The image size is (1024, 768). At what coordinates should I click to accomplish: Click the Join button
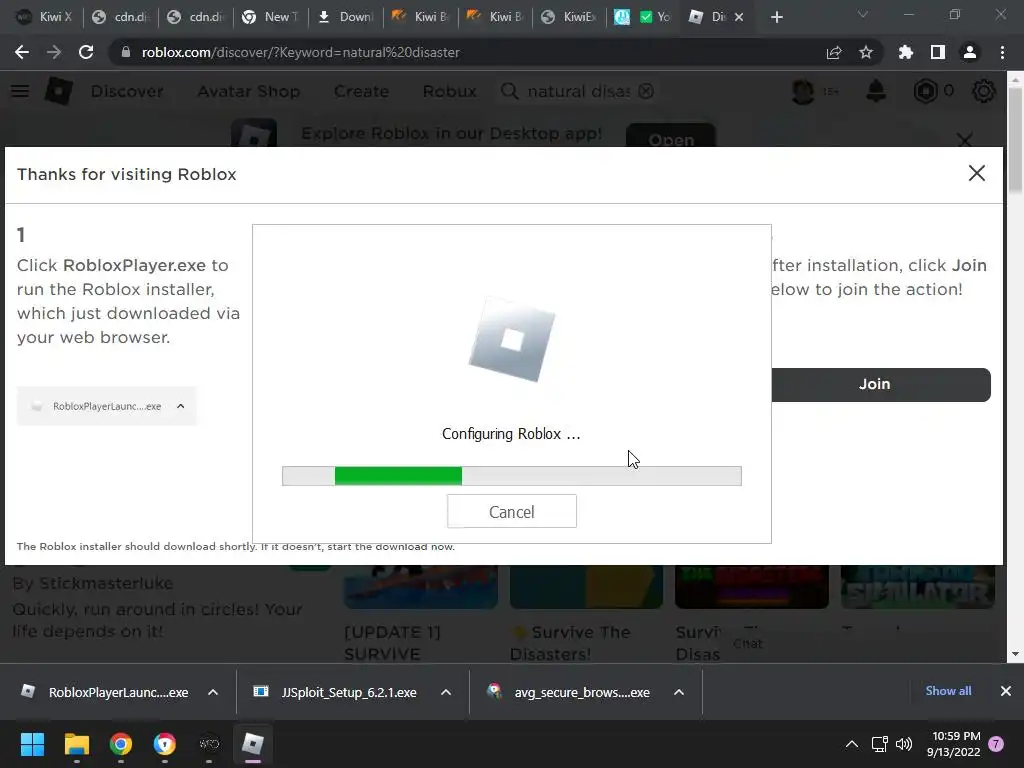click(881, 384)
